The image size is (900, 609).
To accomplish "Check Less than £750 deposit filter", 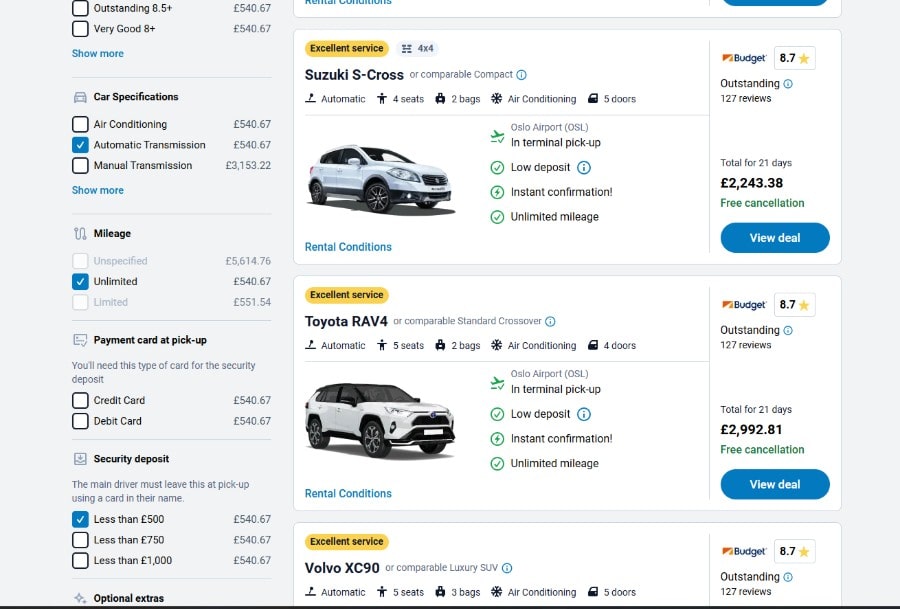I will [x=80, y=540].
